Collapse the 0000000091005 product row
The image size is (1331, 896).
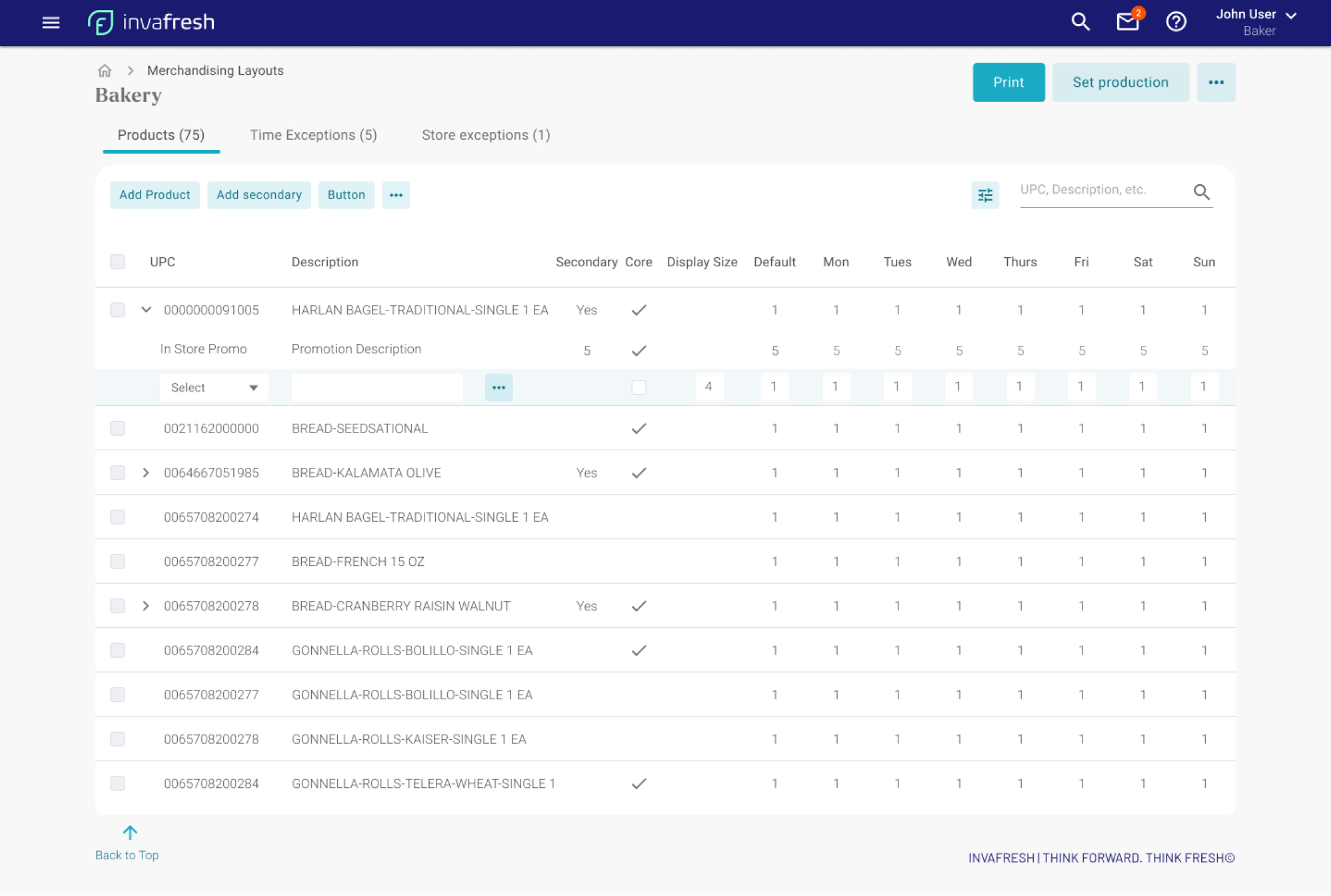146,310
